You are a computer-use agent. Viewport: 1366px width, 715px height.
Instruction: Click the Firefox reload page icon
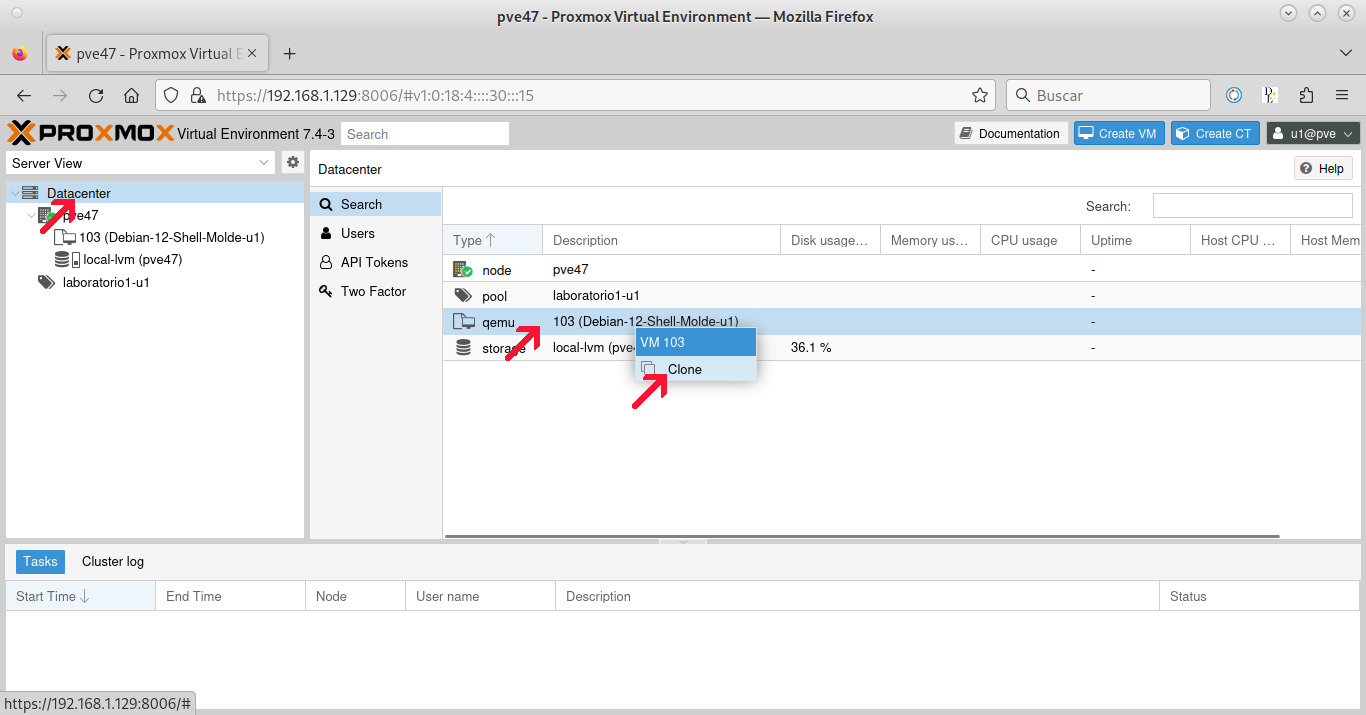click(96, 96)
